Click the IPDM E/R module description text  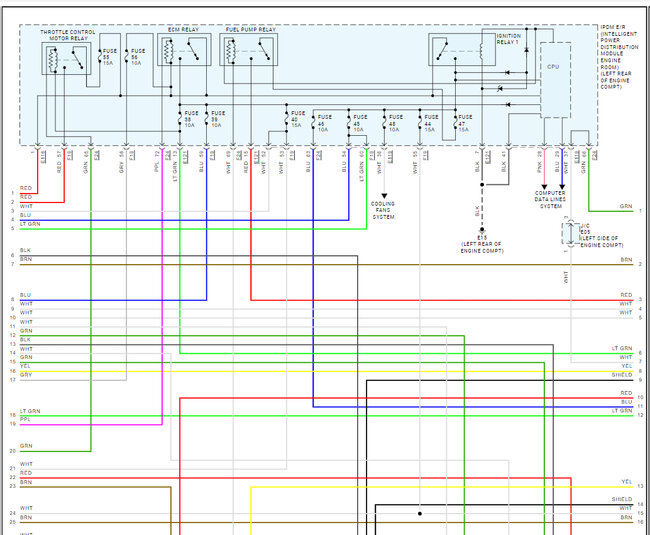(x=619, y=57)
